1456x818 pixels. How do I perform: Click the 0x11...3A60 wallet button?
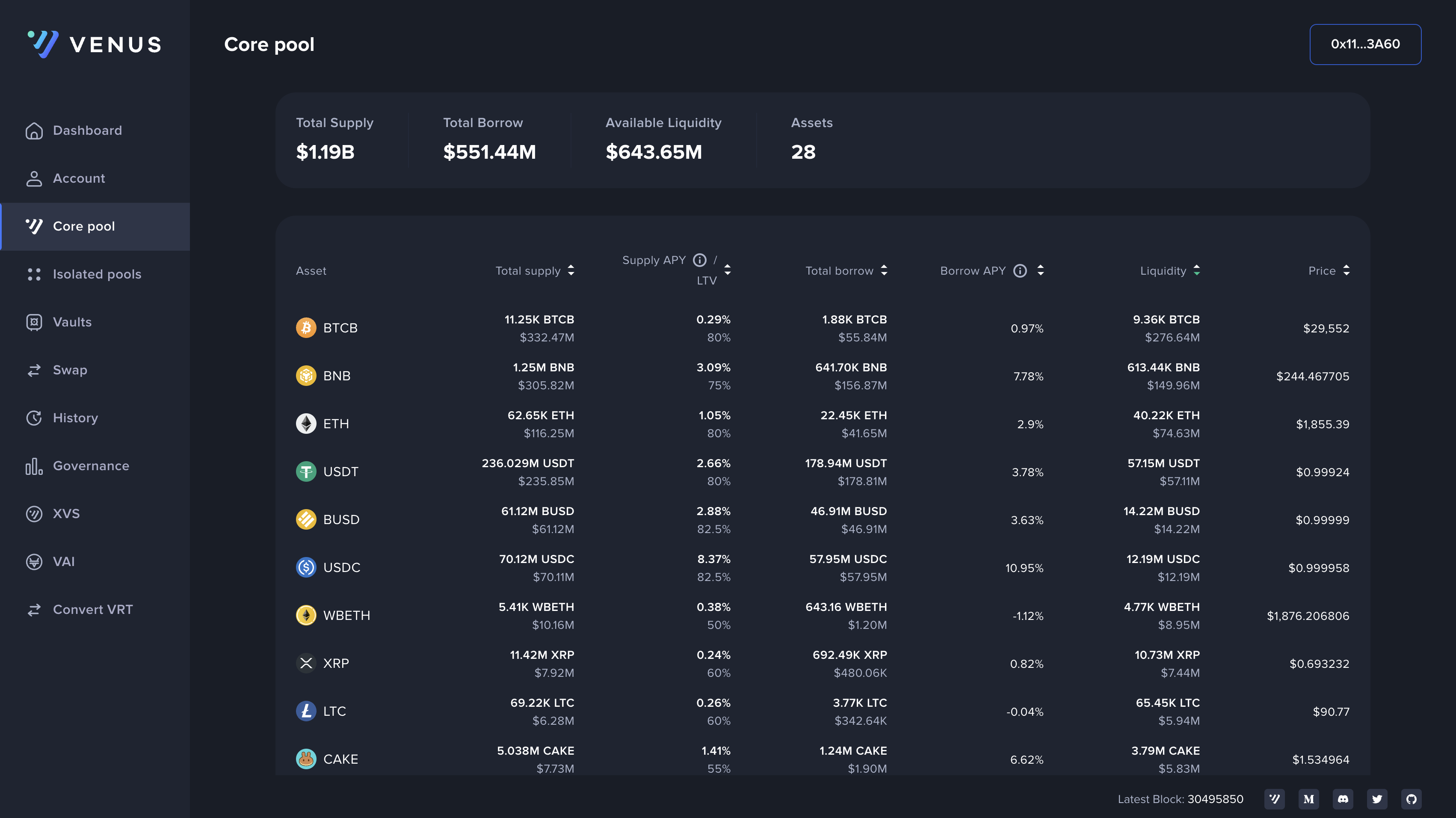click(1365, 44)
